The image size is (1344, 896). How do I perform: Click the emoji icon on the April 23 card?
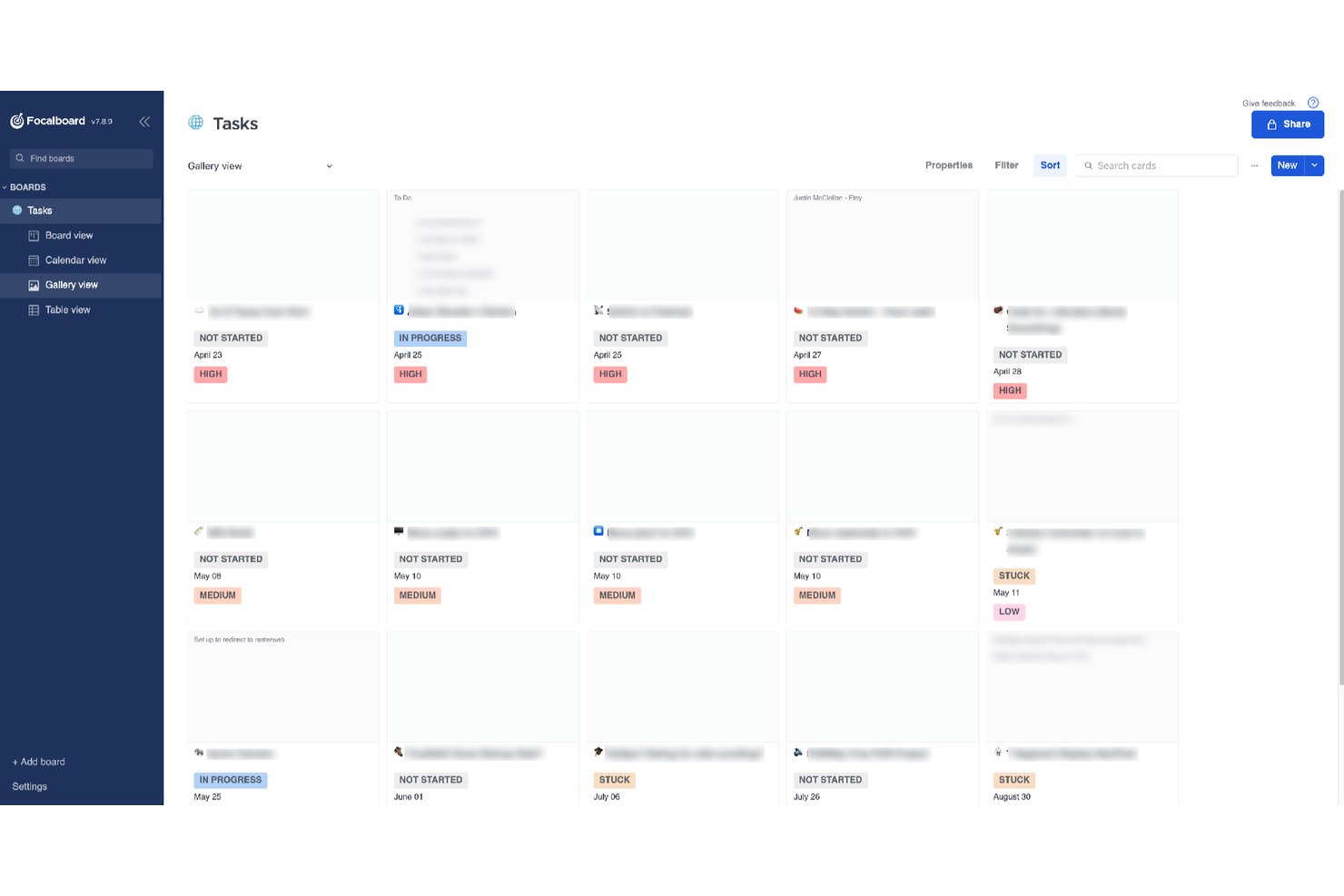point(199,310)
